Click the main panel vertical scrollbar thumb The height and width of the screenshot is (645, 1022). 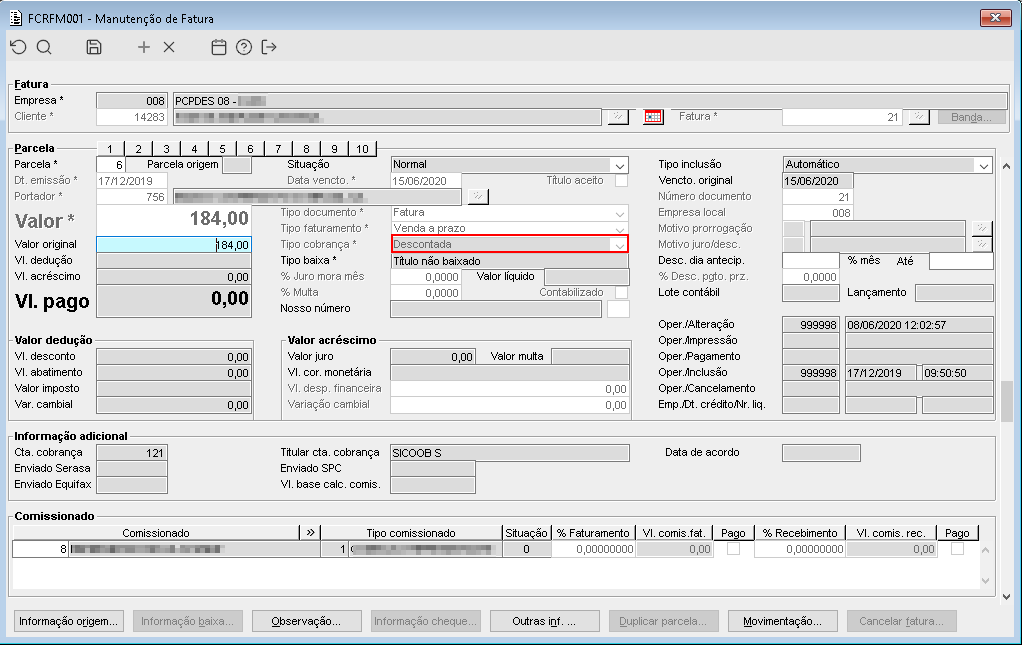[x=1007, y=401]
